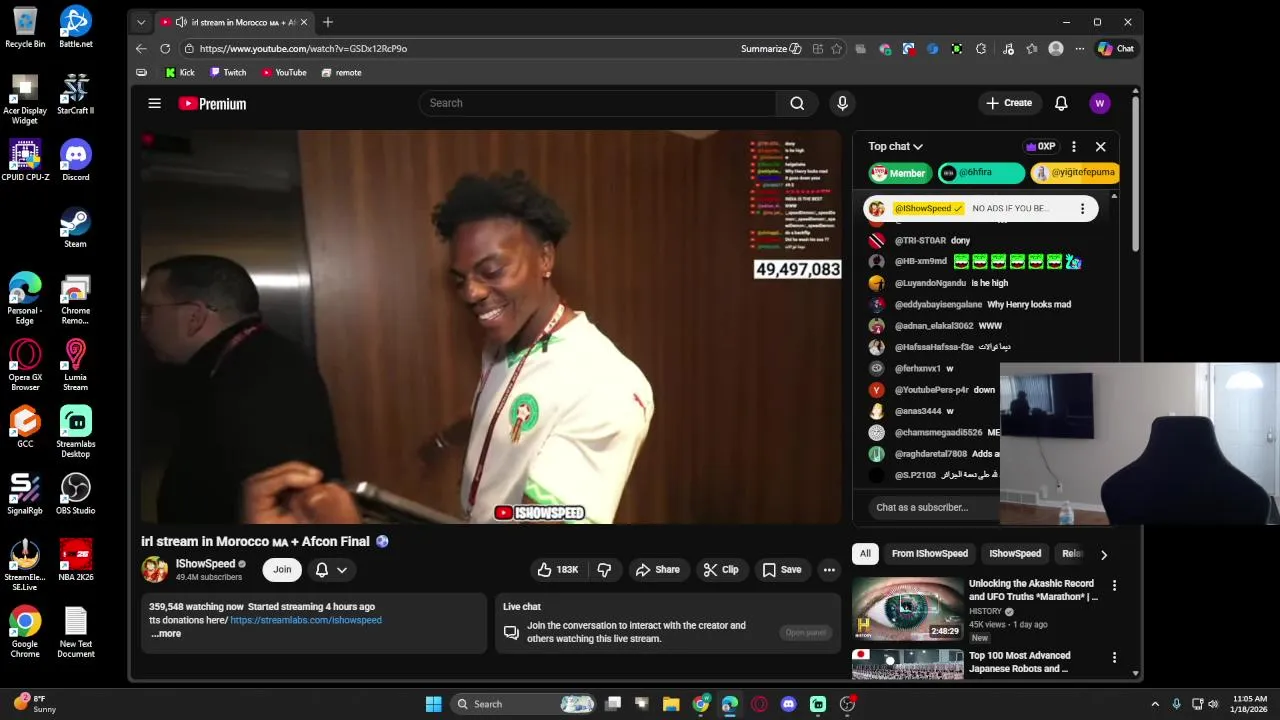Open the 0XP channel points badge
Screen dimensions: 1280x720
[1040, 146]
